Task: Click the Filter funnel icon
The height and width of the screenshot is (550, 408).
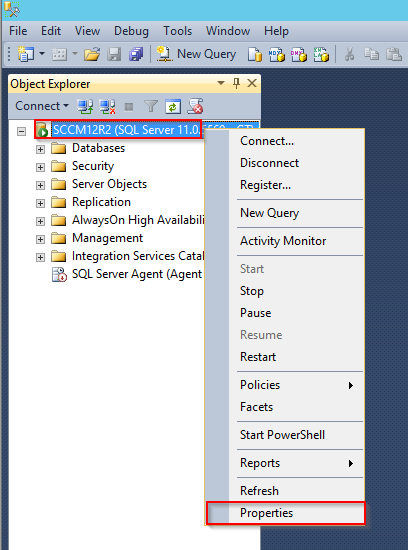Action: 151,106
